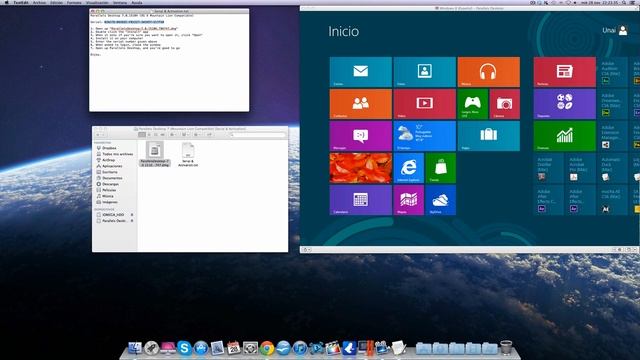Open the Trash in the Dock
640x360 pixels.
(x=506, y=347)
